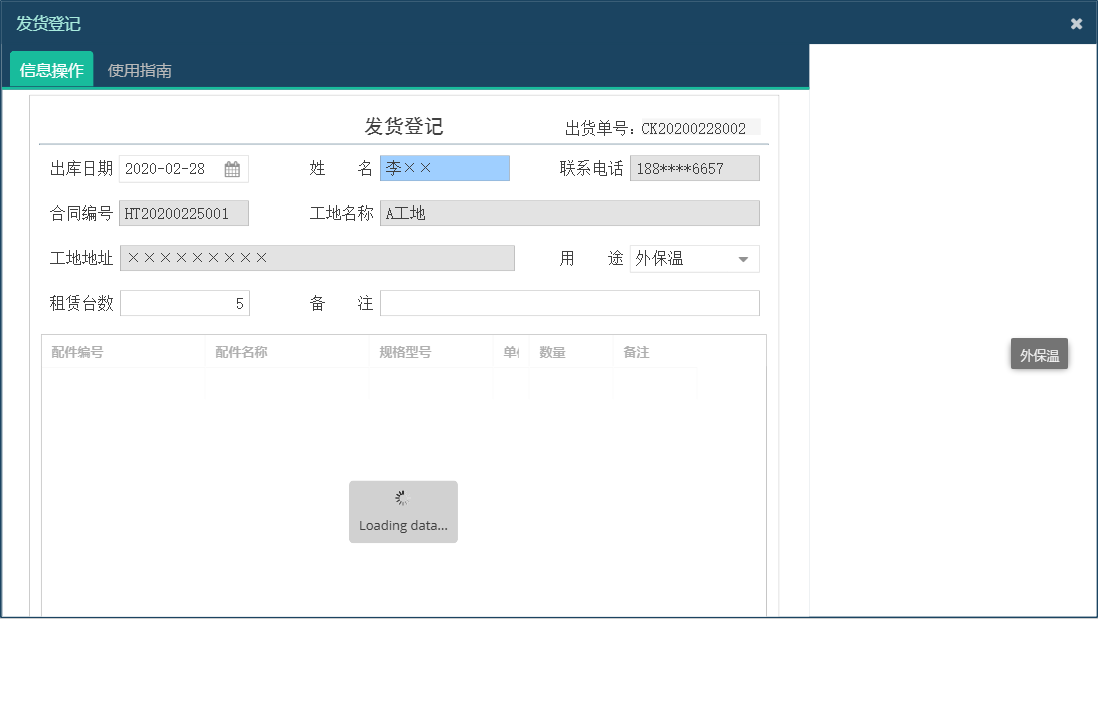The height and width of the screenshot is (704, 1098).
Task: Click the empty 备注 remarks input
Action: click(x=570, y=303)
